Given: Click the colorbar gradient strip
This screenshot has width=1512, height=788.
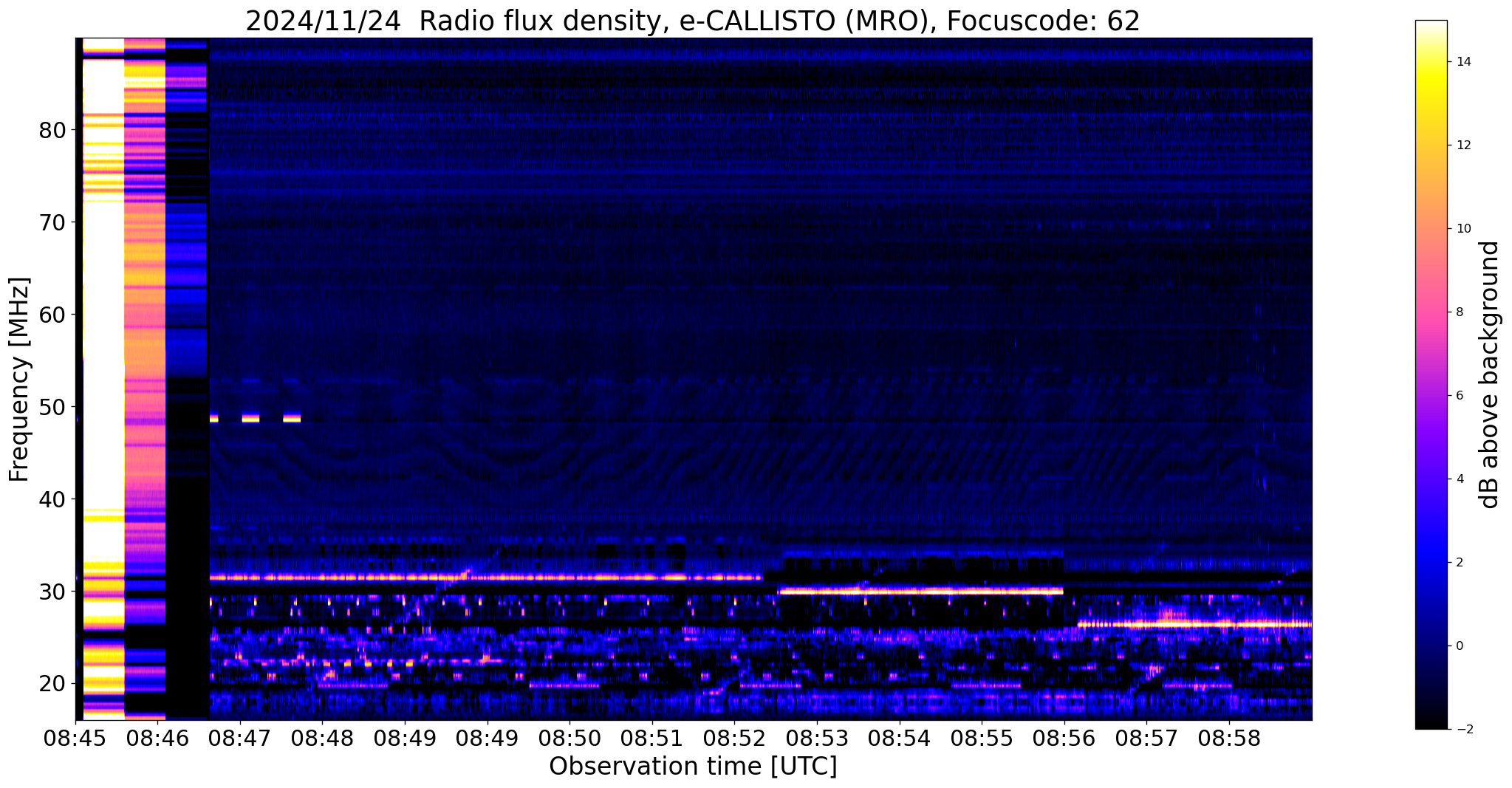Looking at the screenshot, I should [x=1431, y=374].
